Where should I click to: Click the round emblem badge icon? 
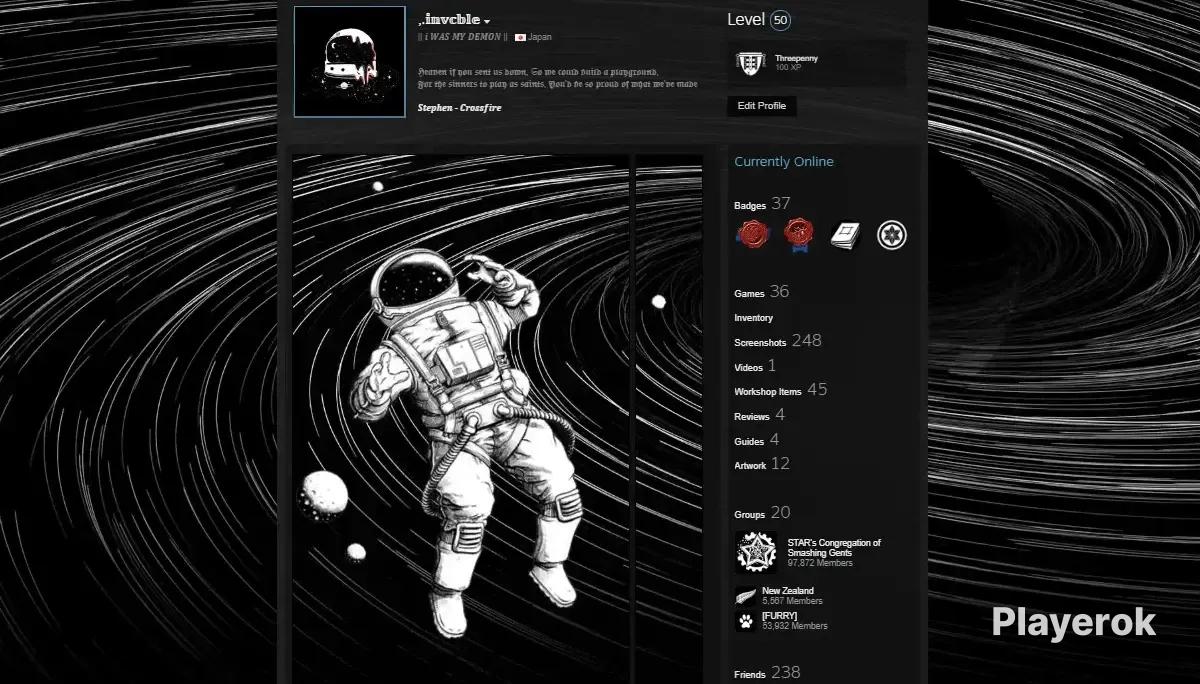[891, 235]
